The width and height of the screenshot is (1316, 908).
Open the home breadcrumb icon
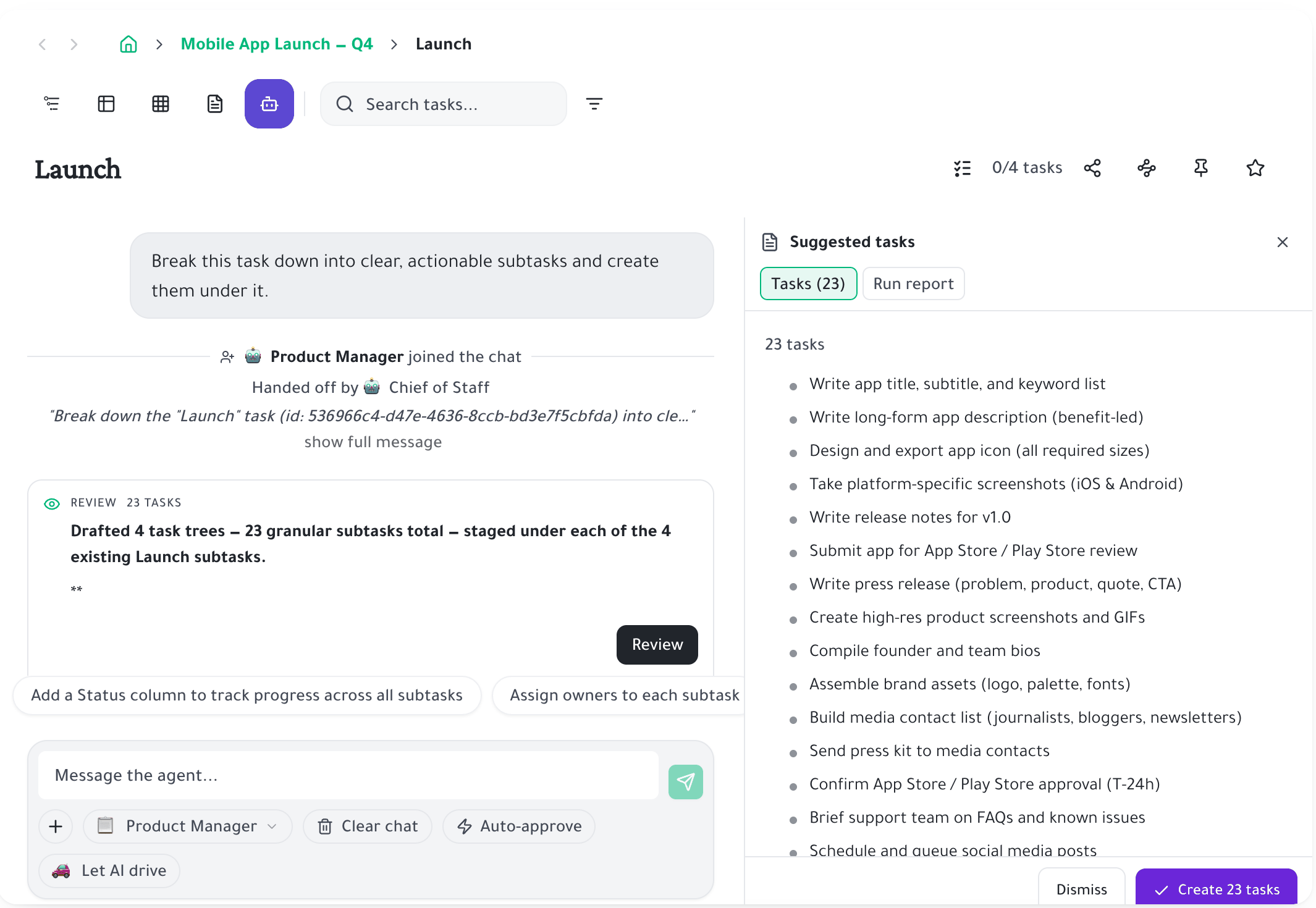(129, 44)
